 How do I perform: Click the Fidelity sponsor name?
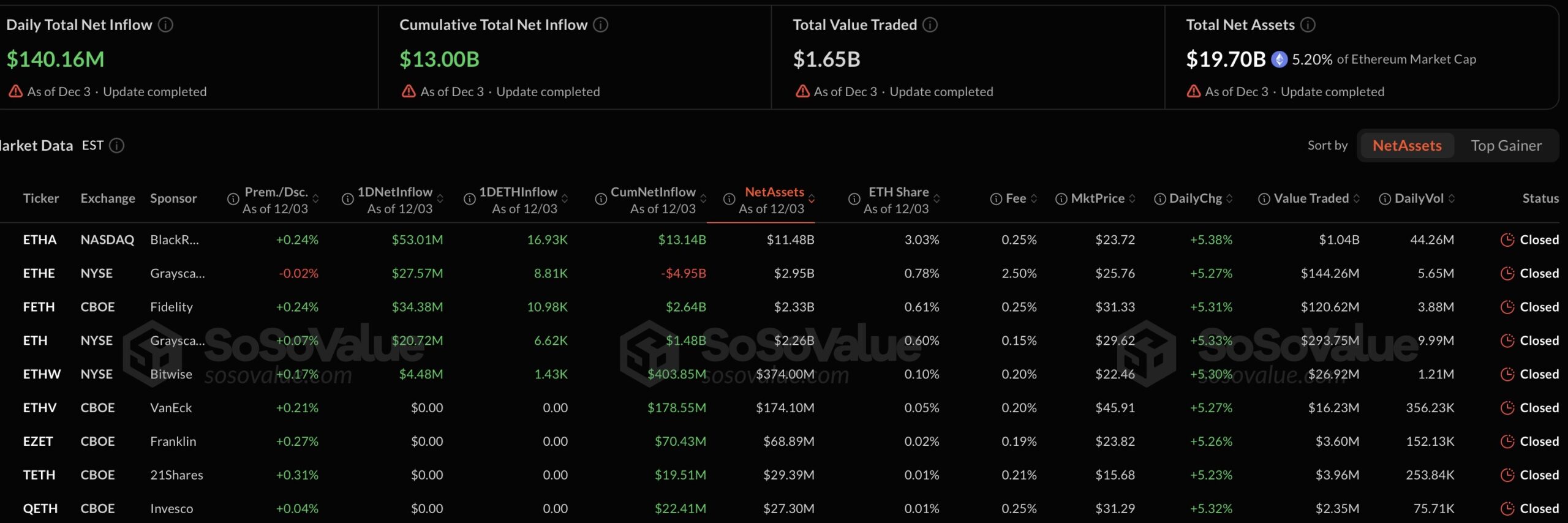(171, 307)
